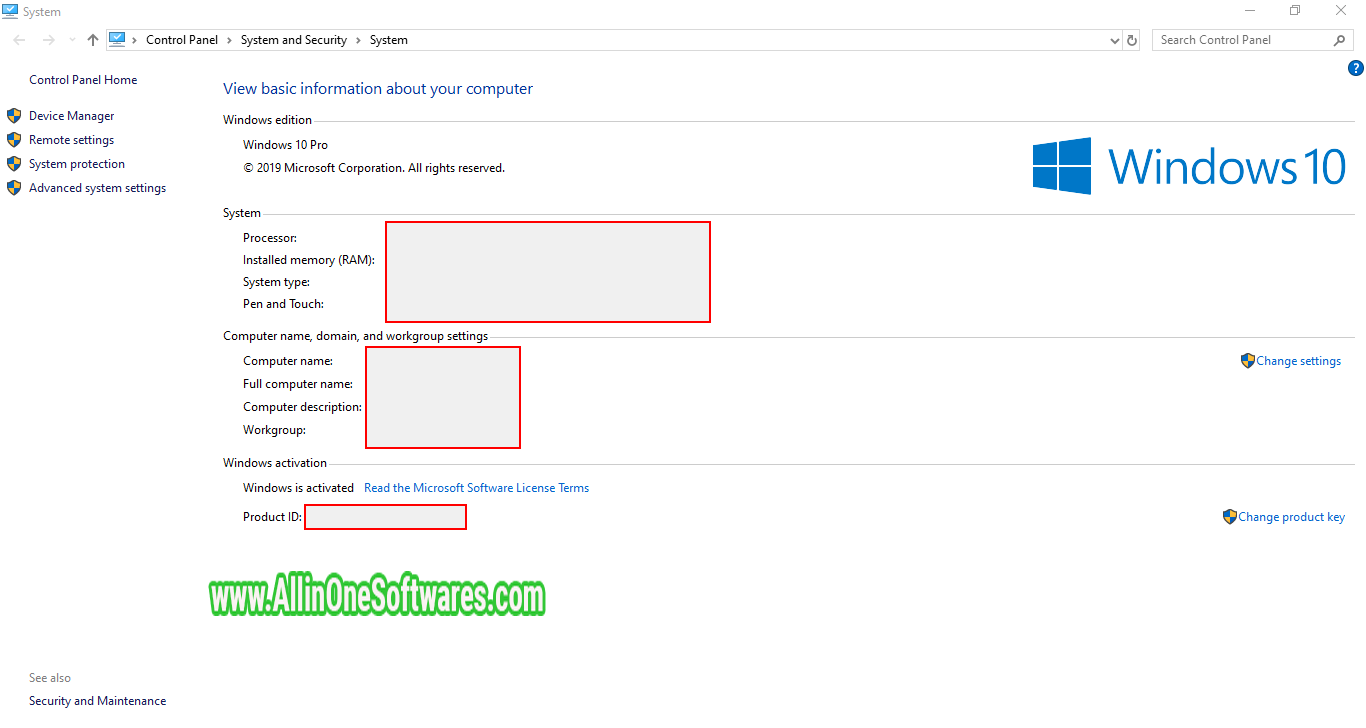Restore down the System window
The width and height of the screenshot is (1366, 728).
click(1295, 11)
